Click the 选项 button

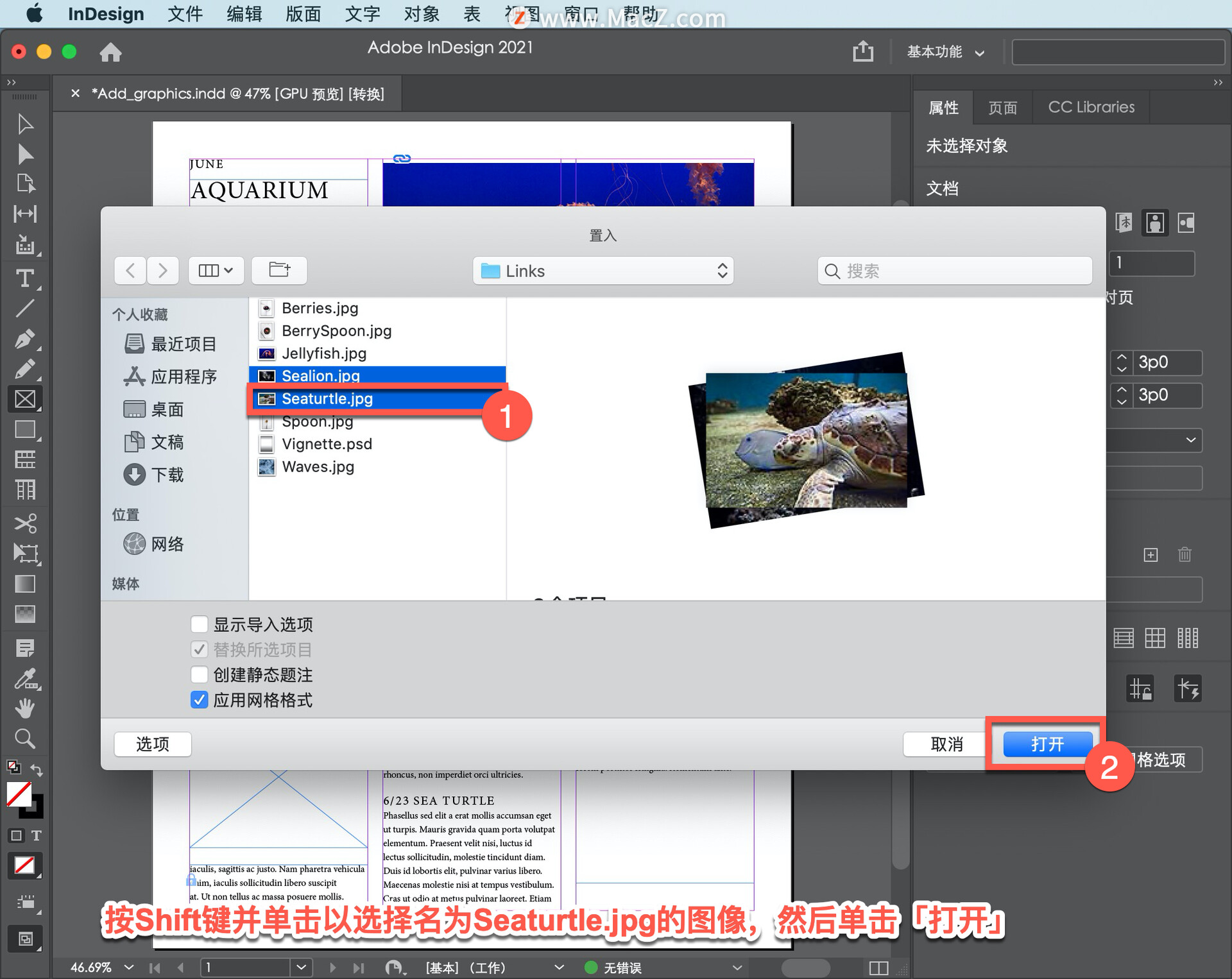tap(153, 744)
